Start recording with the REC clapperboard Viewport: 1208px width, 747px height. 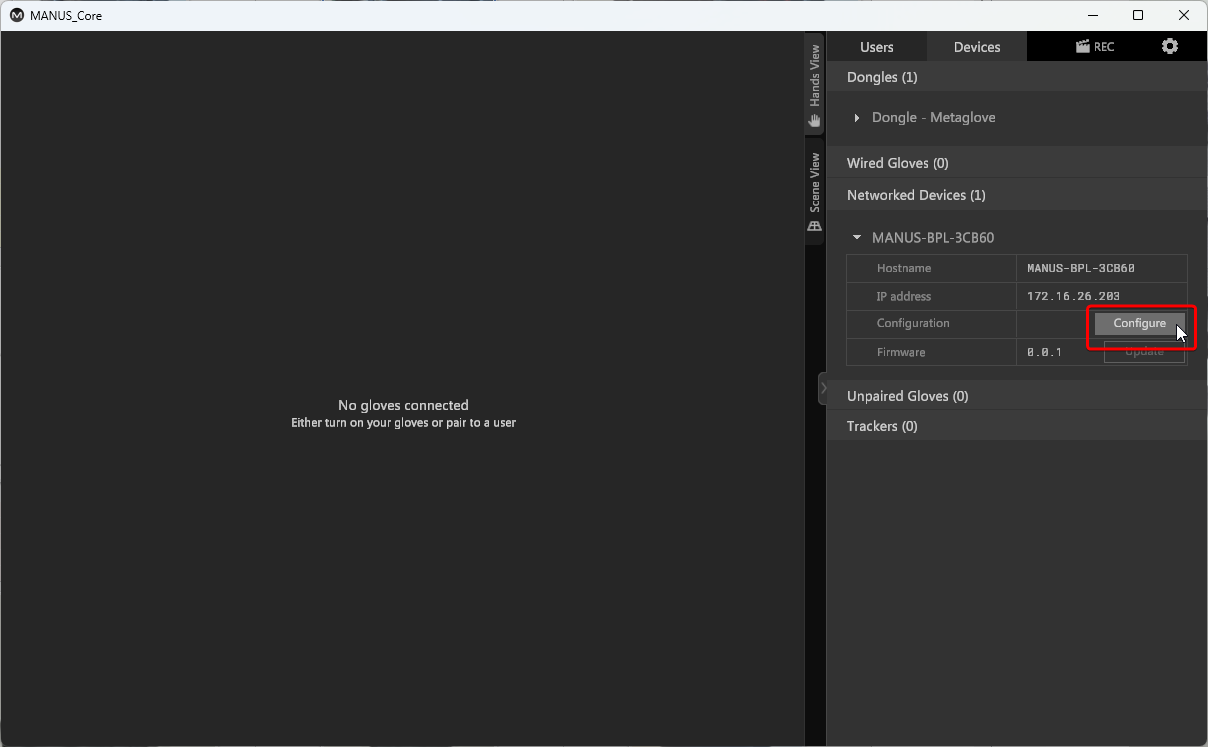tap(1094, 47)
